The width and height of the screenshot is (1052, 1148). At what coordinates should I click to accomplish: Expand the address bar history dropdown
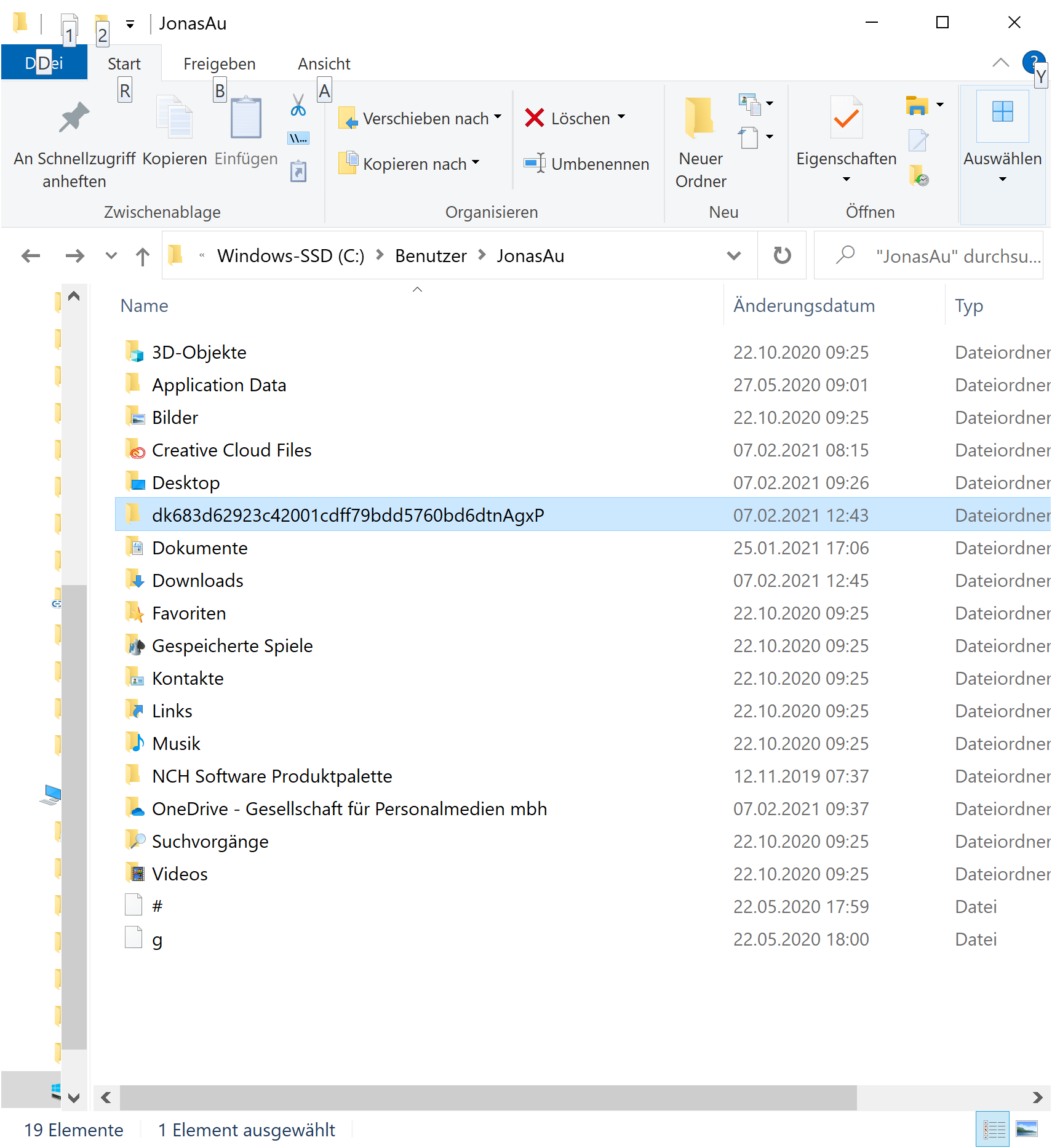[733, 255]
